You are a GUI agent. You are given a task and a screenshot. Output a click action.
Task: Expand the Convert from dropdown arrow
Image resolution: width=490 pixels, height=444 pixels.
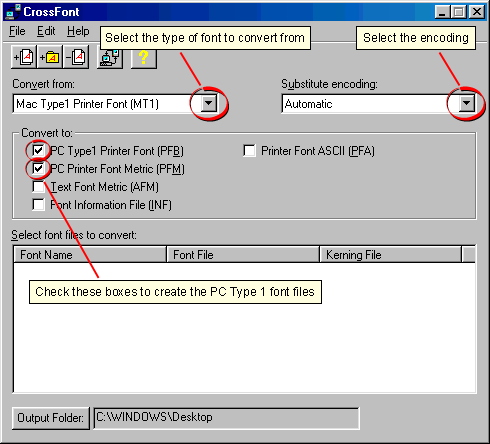point(209,104)
